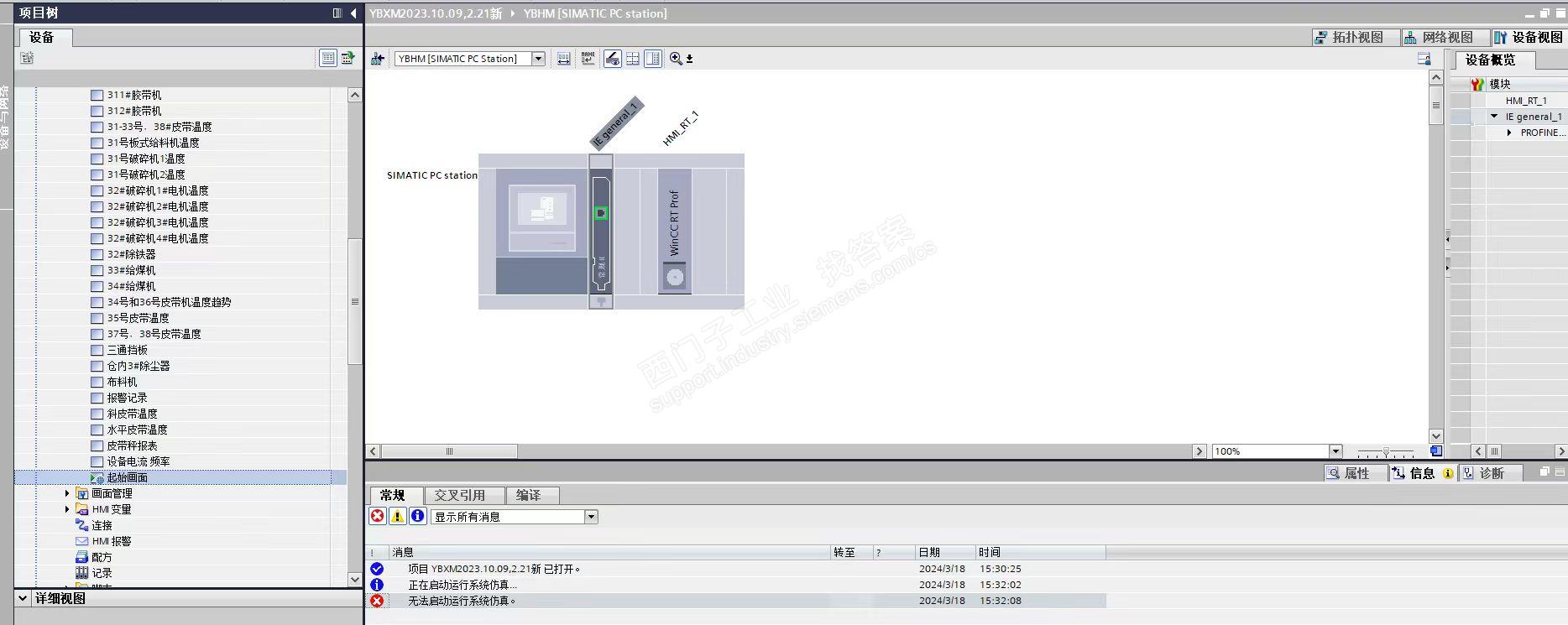1568x625 pixels.
Task: Collapse the project tree with arrow button
Action: point(353,13)
